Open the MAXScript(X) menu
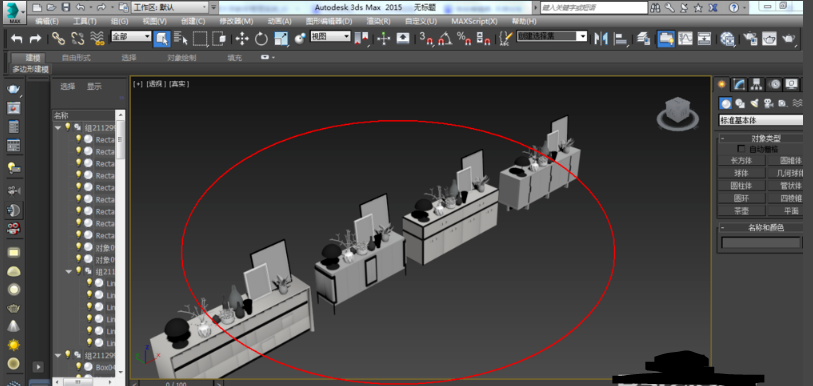813x386 pixels. (x=474, y=21)
